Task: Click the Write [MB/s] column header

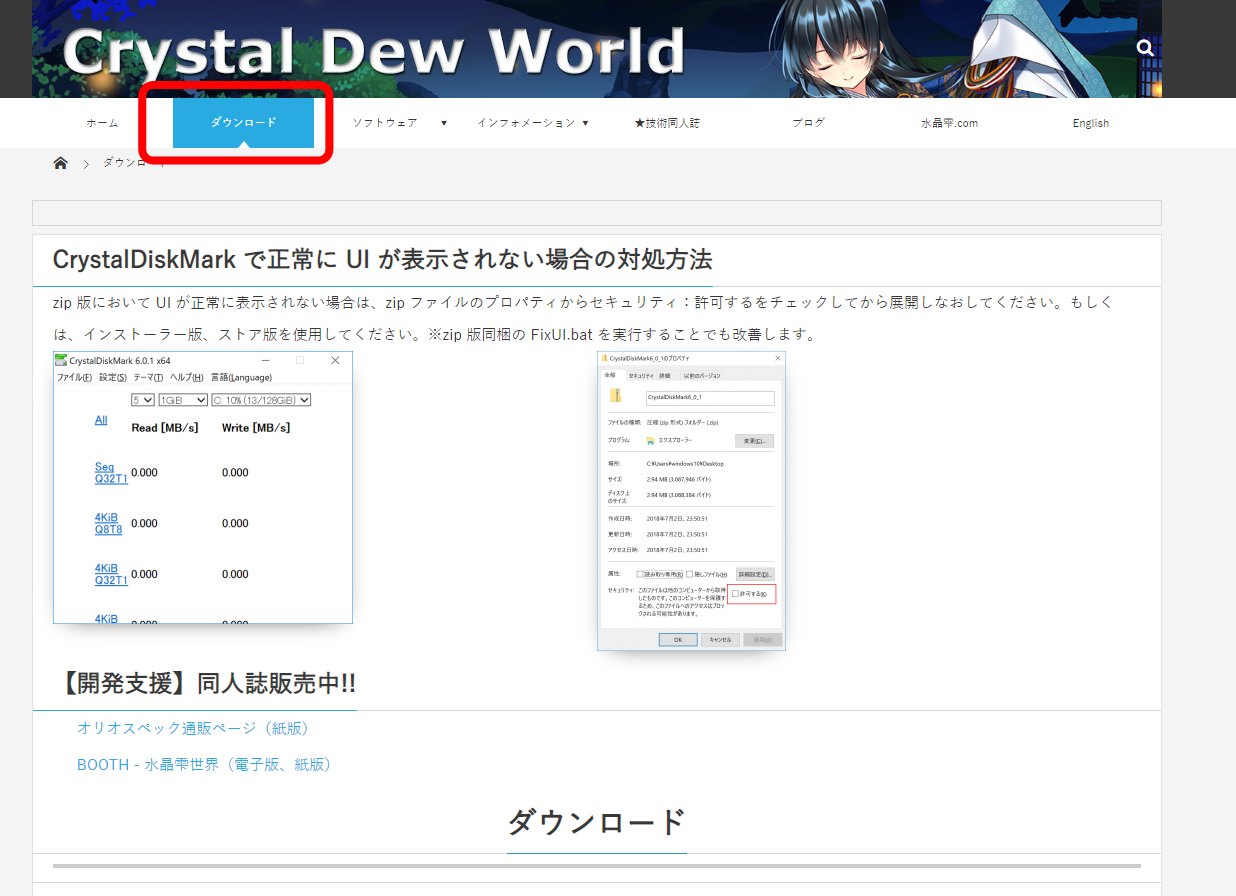Action: coord(256,428)
